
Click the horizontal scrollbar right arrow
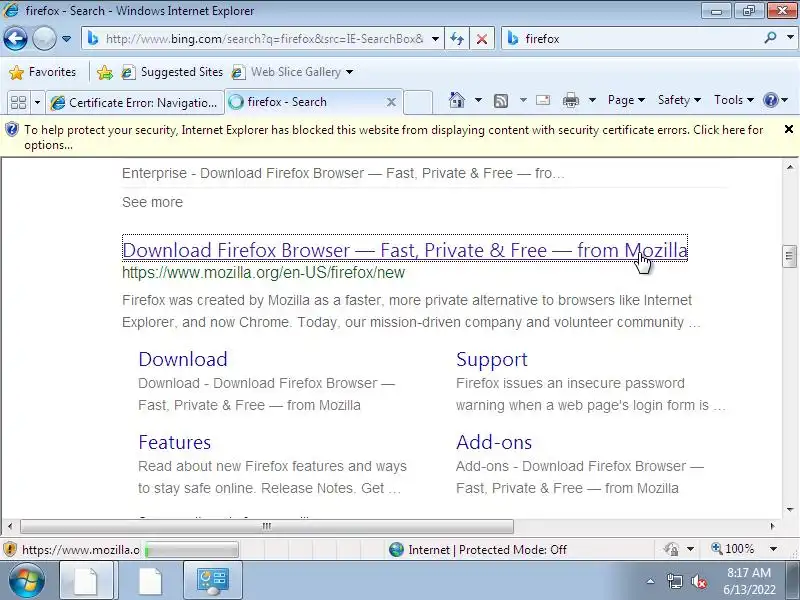point(772,526)
